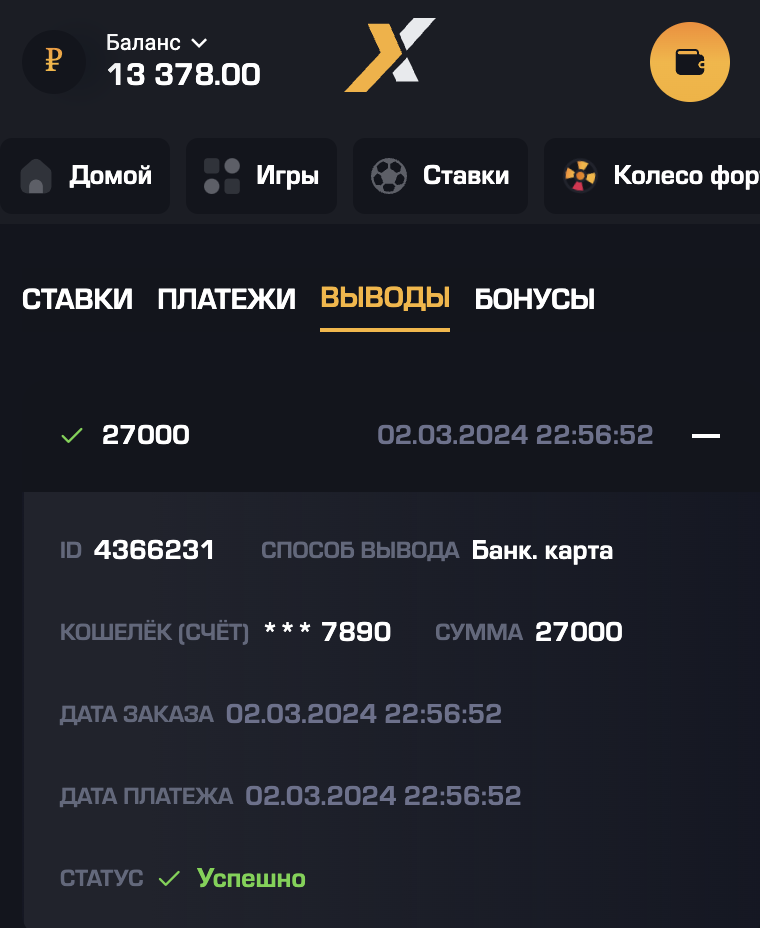Click the squares icon beside Игры
760x928 pixels.
point(221,176)
